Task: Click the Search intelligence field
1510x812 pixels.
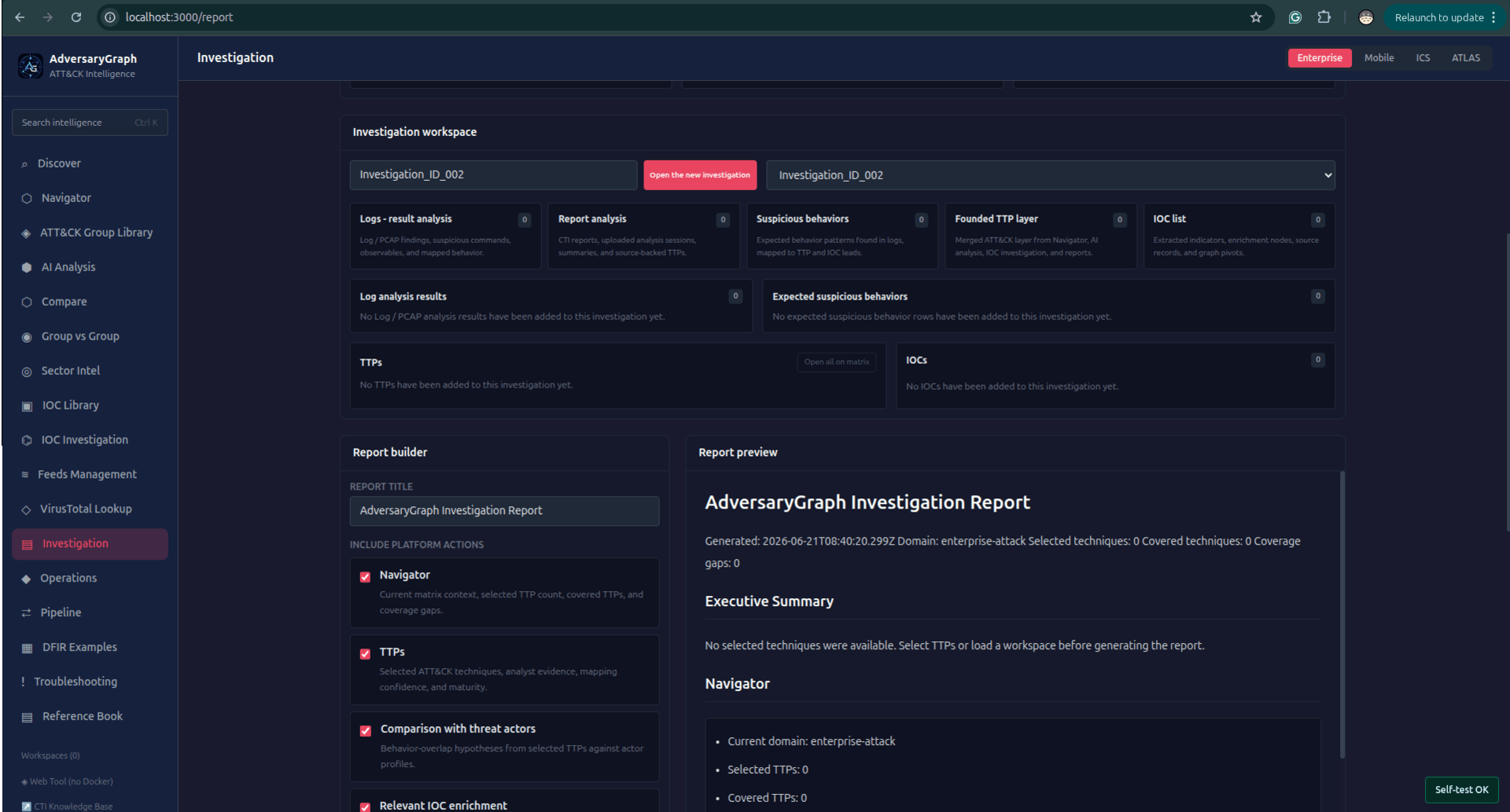Action: pos(90,123)
